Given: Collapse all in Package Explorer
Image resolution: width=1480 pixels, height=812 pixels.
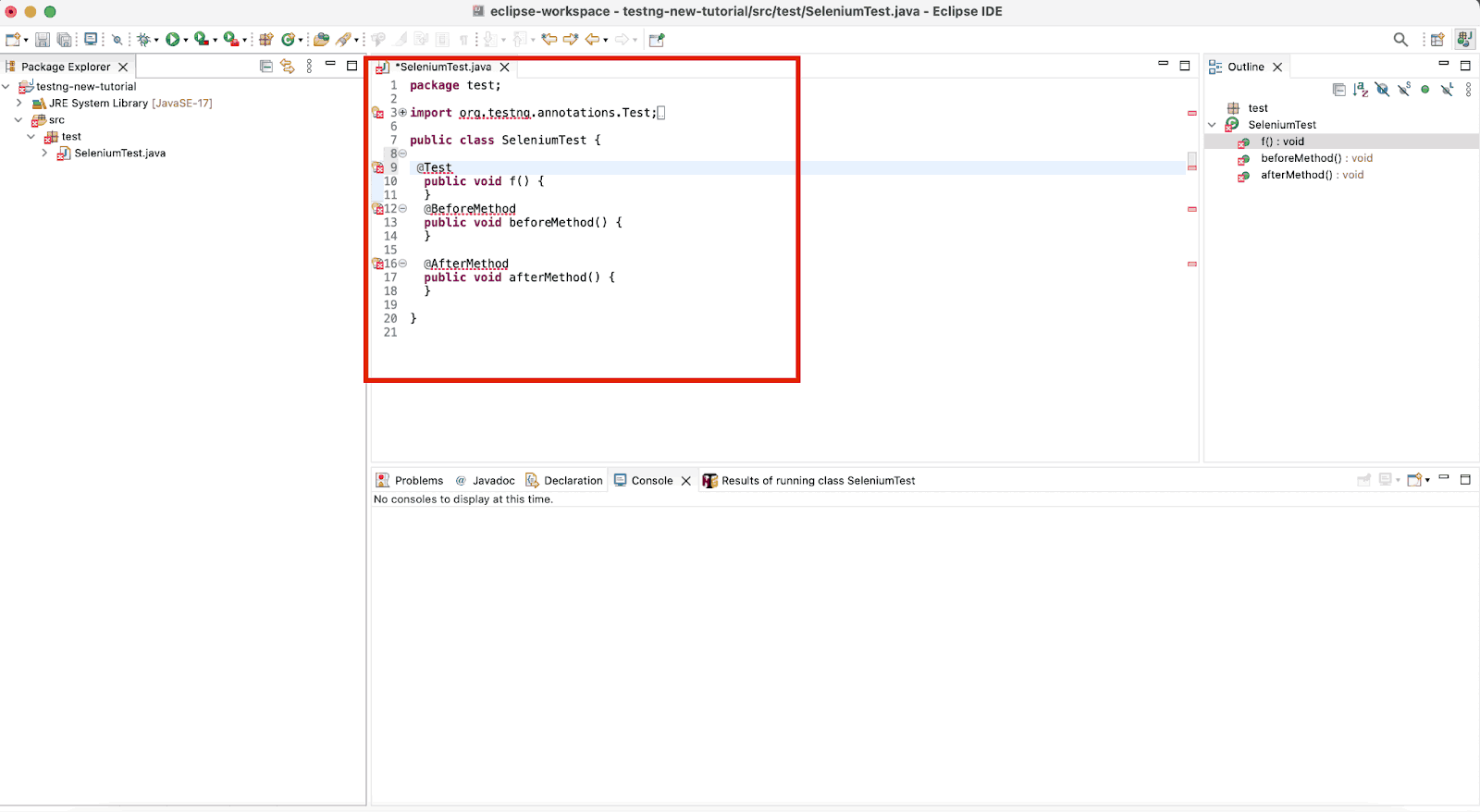Looking at the screenshot, I should pyautogui.click(x=266, y=67).
